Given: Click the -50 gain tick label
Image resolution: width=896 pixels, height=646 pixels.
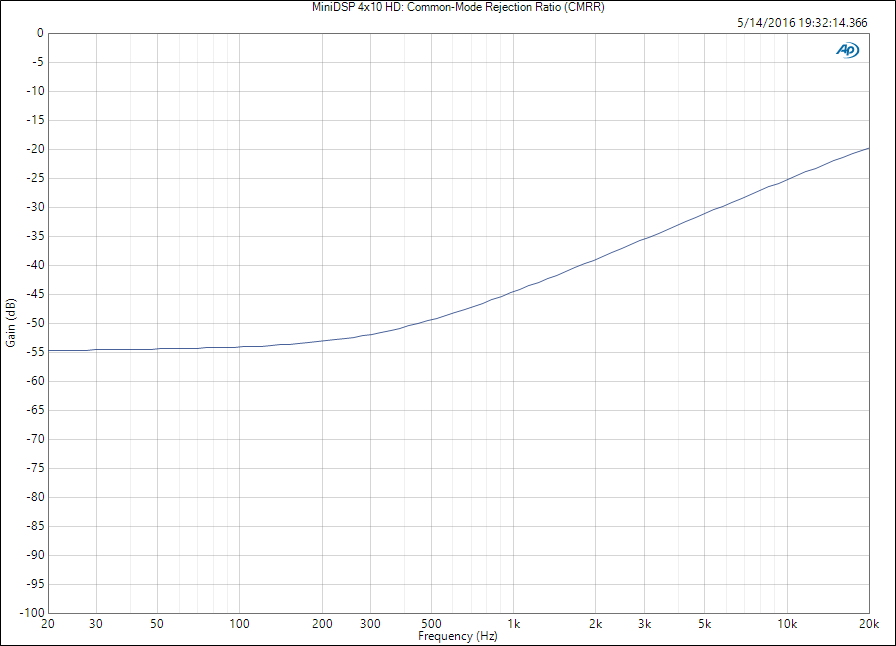Looking at the screenshot, I should tap(35, 323).
